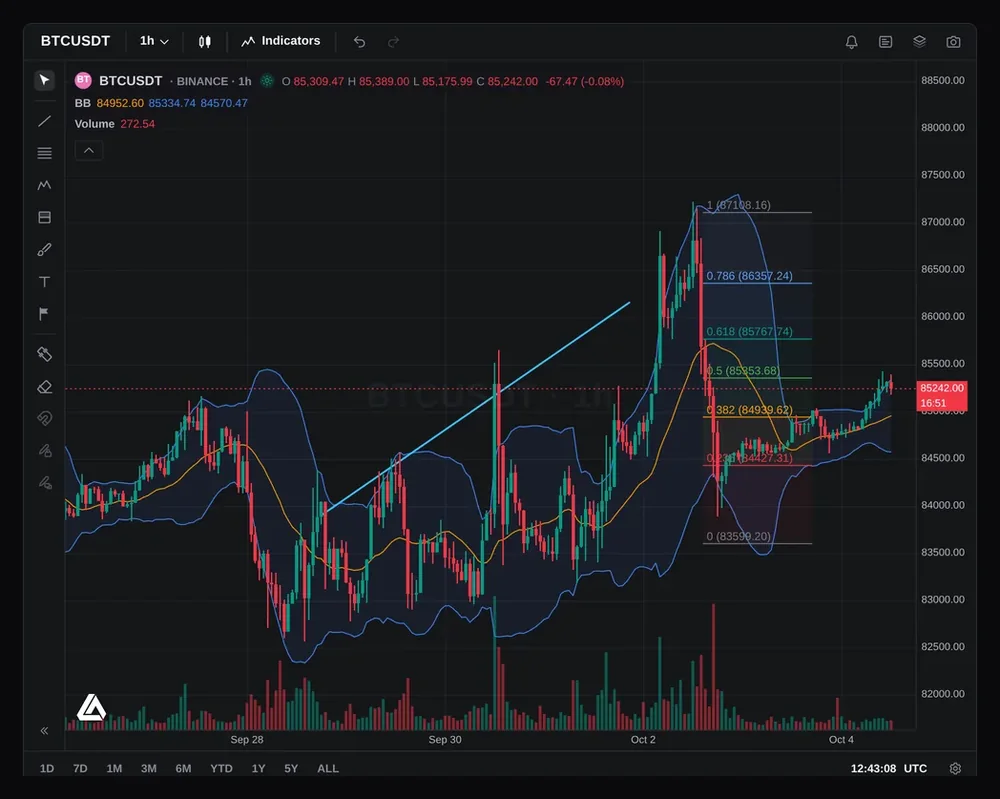Screen dimensions: 1000x799
Task: Click the logo in chart corner
Action: point(91,708)
